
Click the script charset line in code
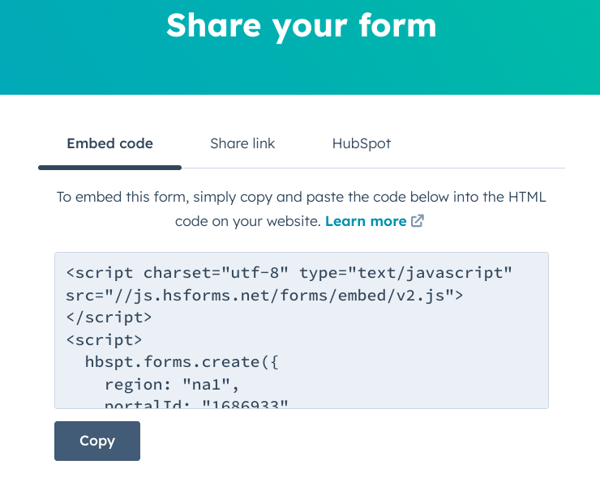[289, 273]
